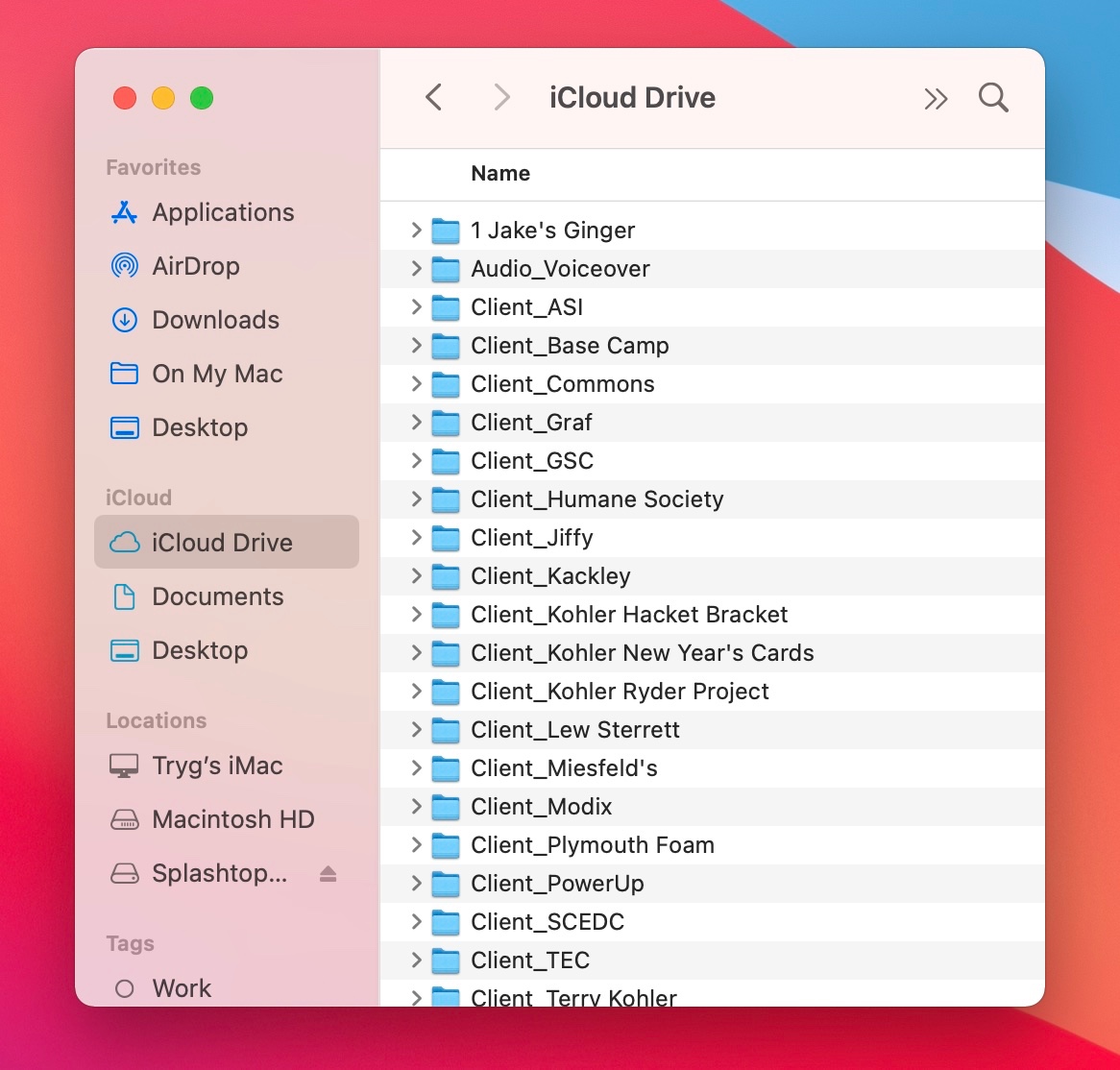The height and width of the screenshot is (1070, 1120).
Task: Expand the Client_Kohler Hacket Bracket folder
Action: click(x=417, y=615)
